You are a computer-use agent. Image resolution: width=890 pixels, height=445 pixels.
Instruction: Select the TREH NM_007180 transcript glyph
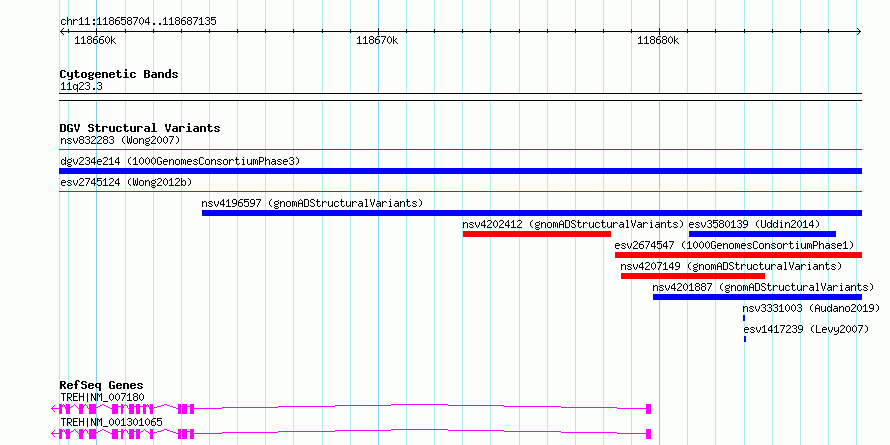351,409
